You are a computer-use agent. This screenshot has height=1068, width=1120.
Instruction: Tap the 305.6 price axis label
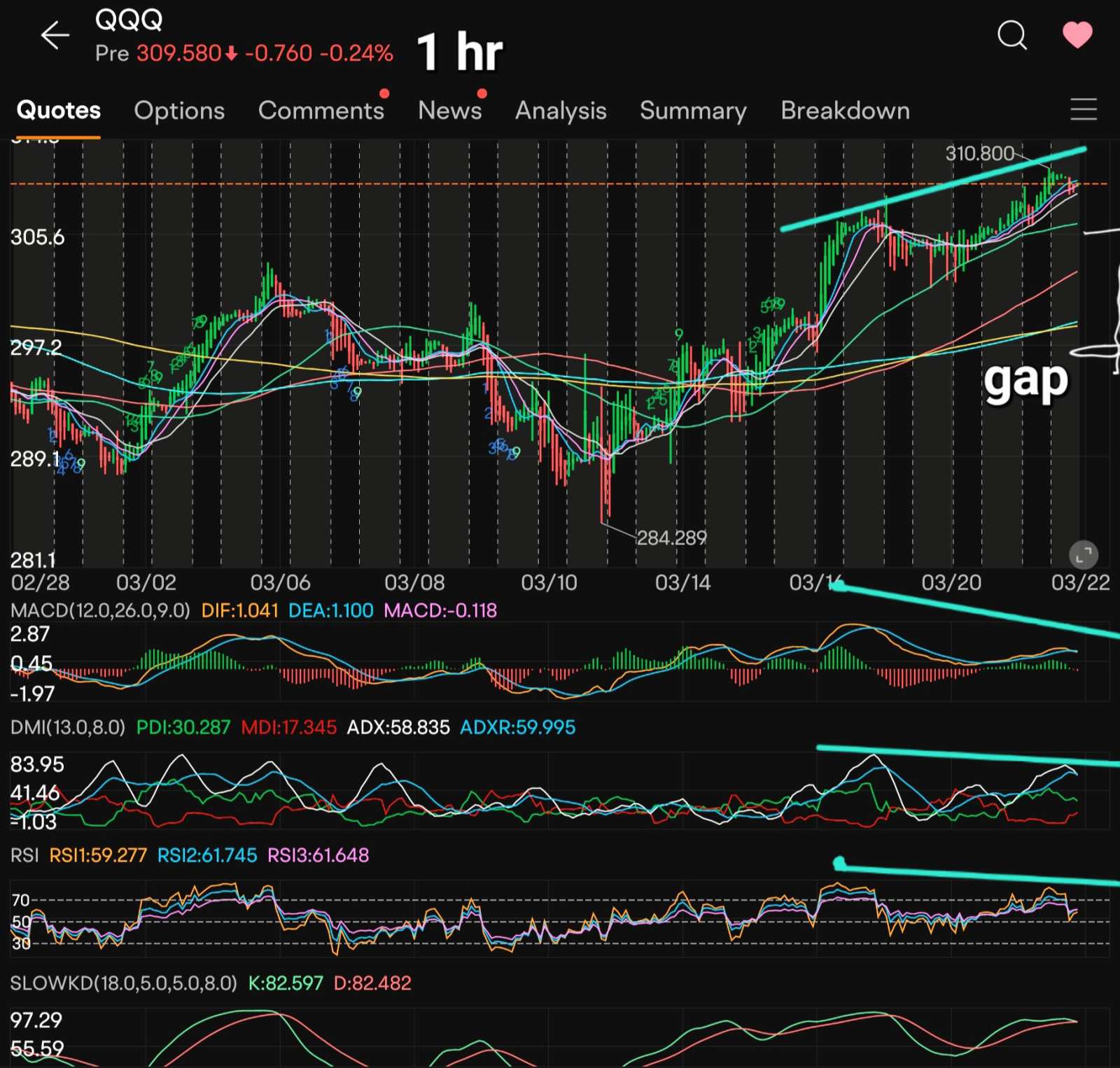[x=37, y=237]
